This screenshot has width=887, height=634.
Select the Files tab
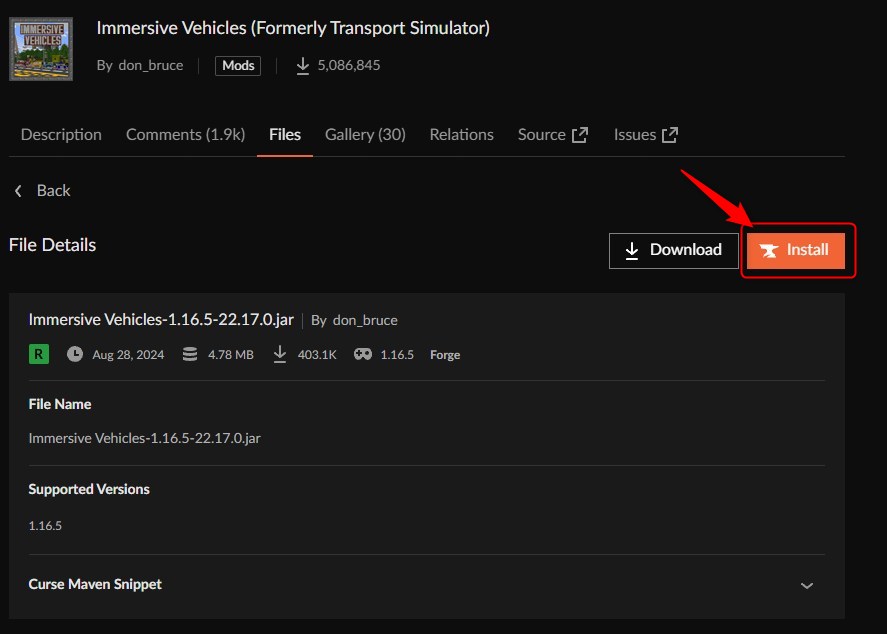(285, 135)
